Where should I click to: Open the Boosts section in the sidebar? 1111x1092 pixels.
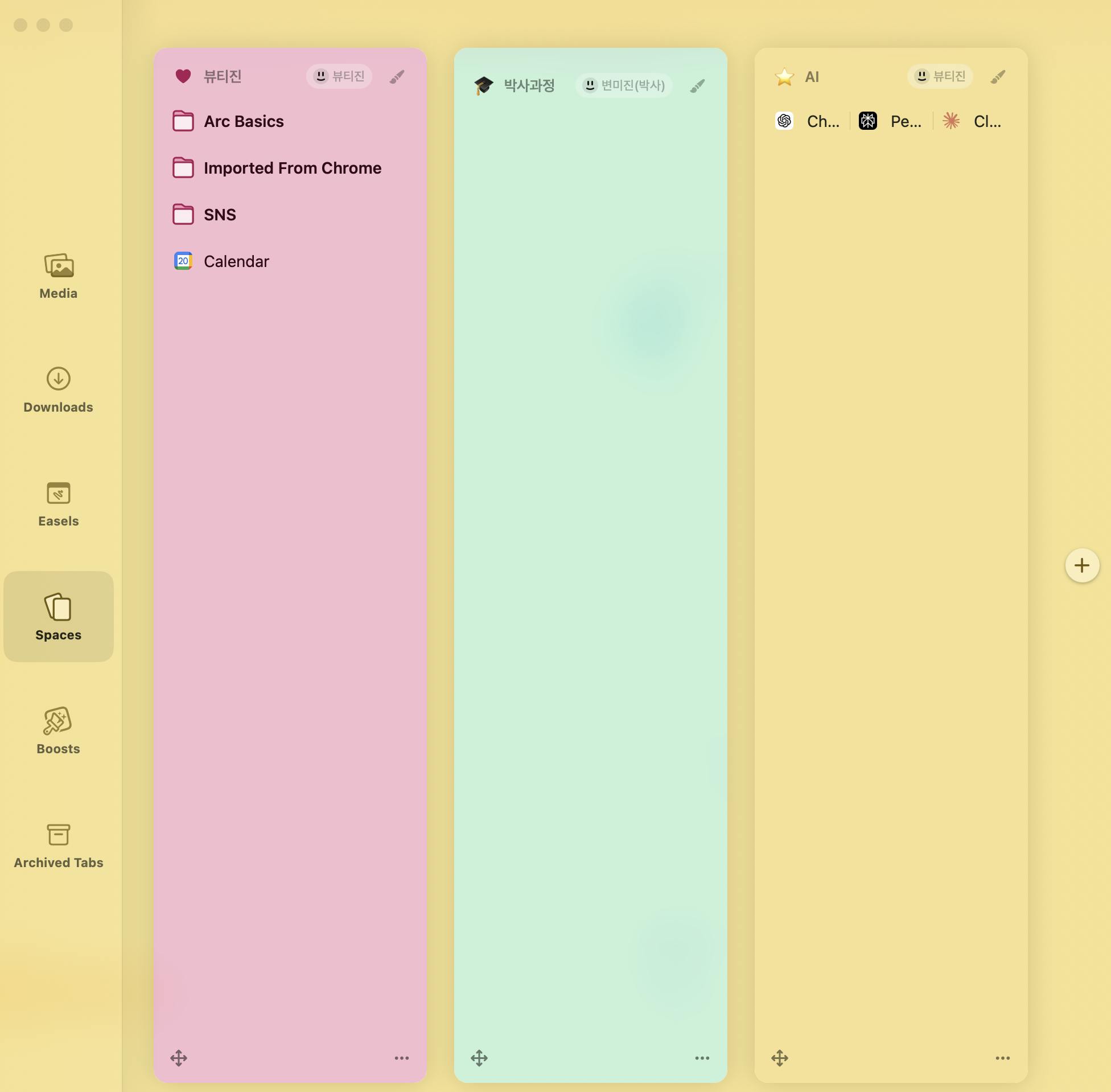tap(59, 731)
